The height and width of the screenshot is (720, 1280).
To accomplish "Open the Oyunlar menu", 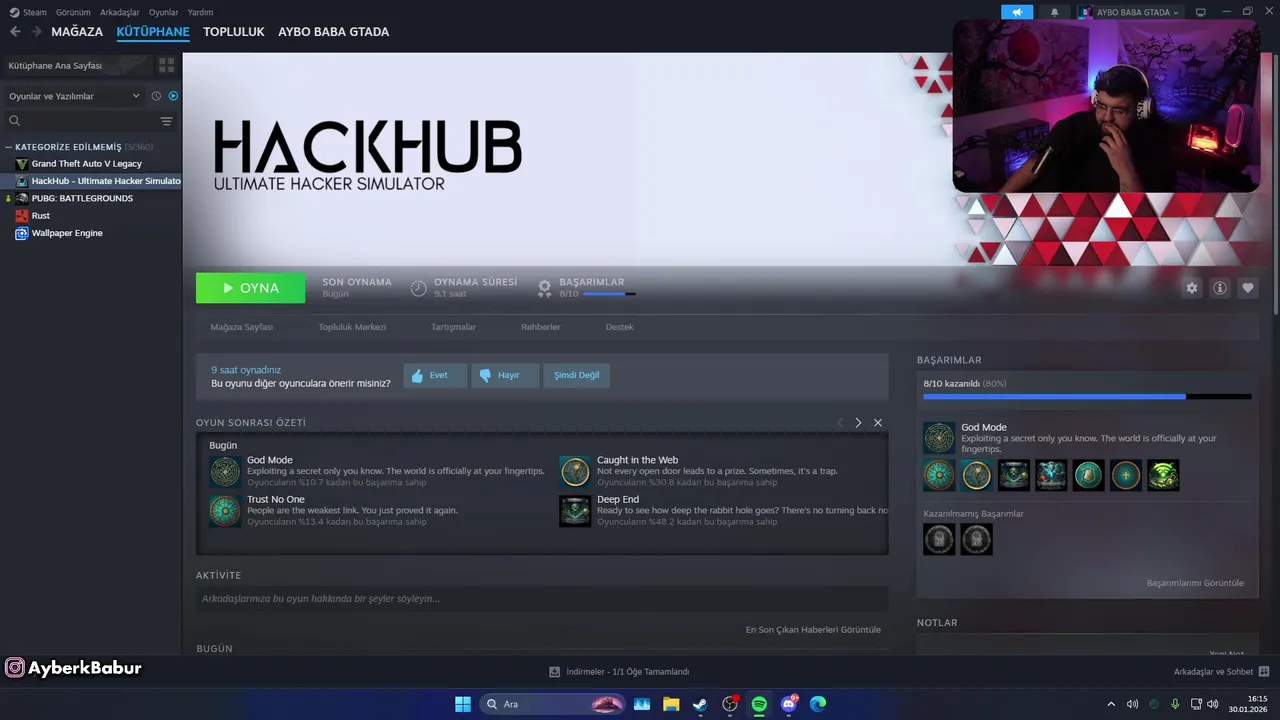I will point(163,12).
